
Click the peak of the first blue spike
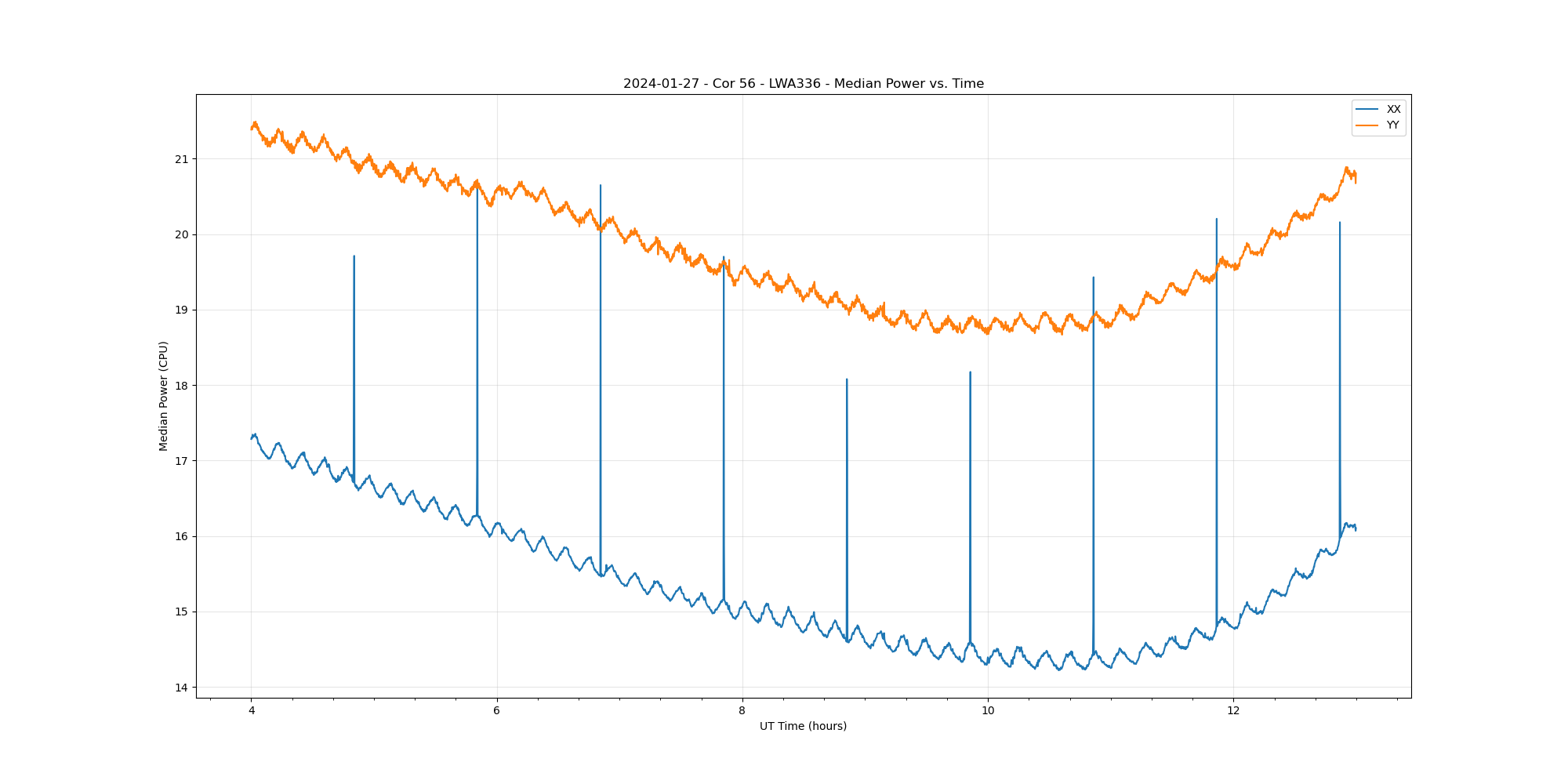pos(354,256)
